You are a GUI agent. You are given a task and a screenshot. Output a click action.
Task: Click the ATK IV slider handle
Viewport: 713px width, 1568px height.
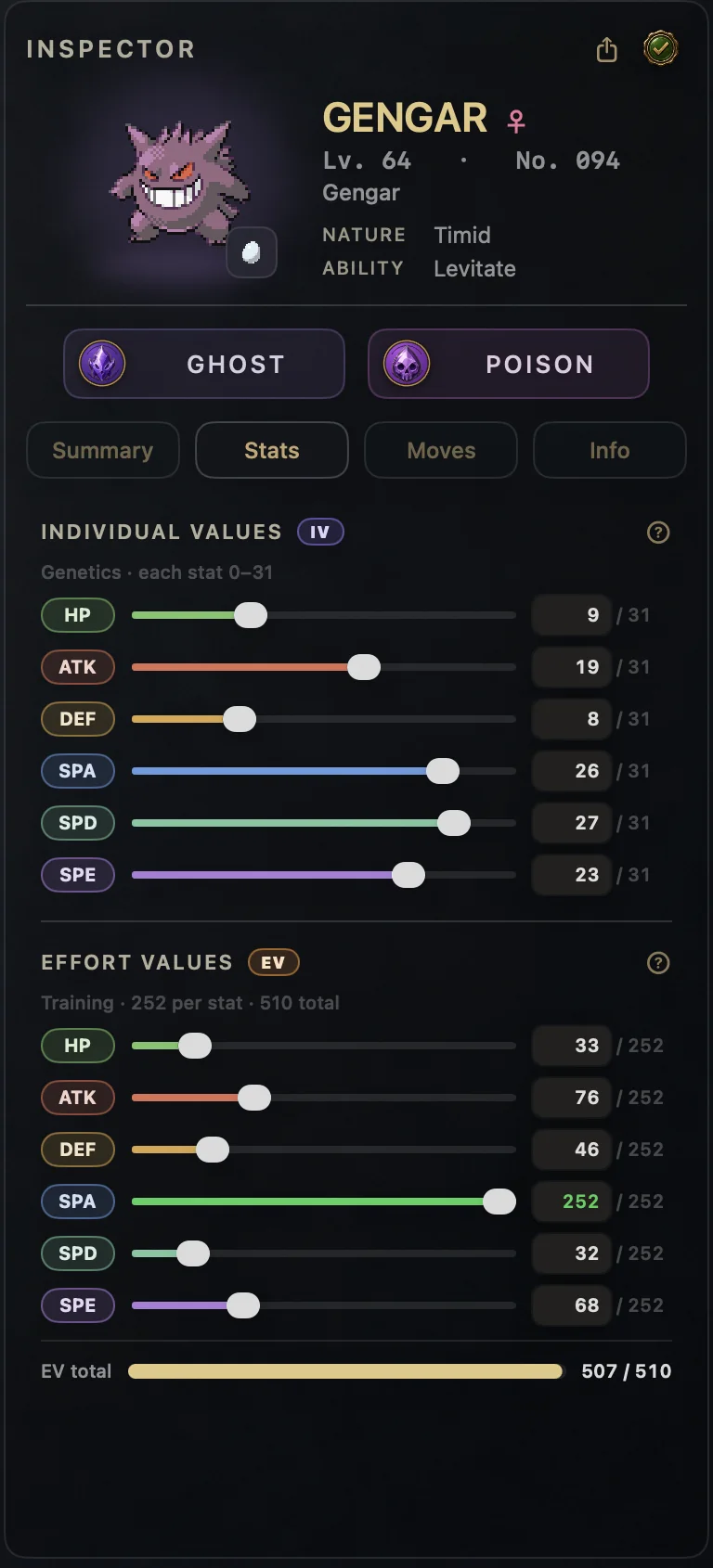pyautogui.click(x=364, y=667)
